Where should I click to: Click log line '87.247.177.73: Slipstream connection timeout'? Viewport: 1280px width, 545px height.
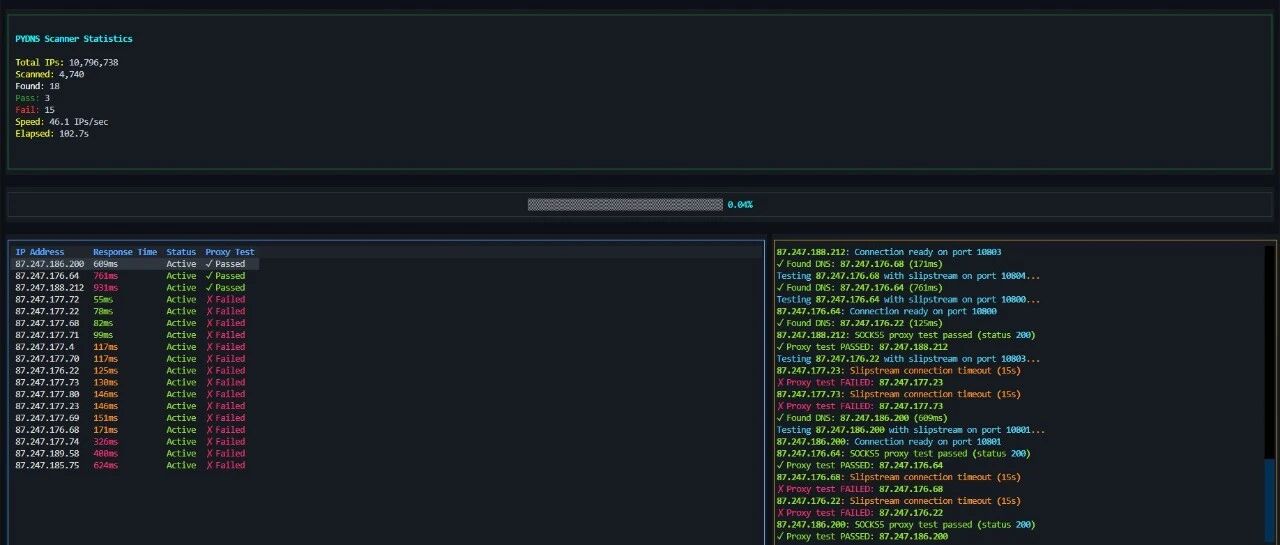click(898, 394)
